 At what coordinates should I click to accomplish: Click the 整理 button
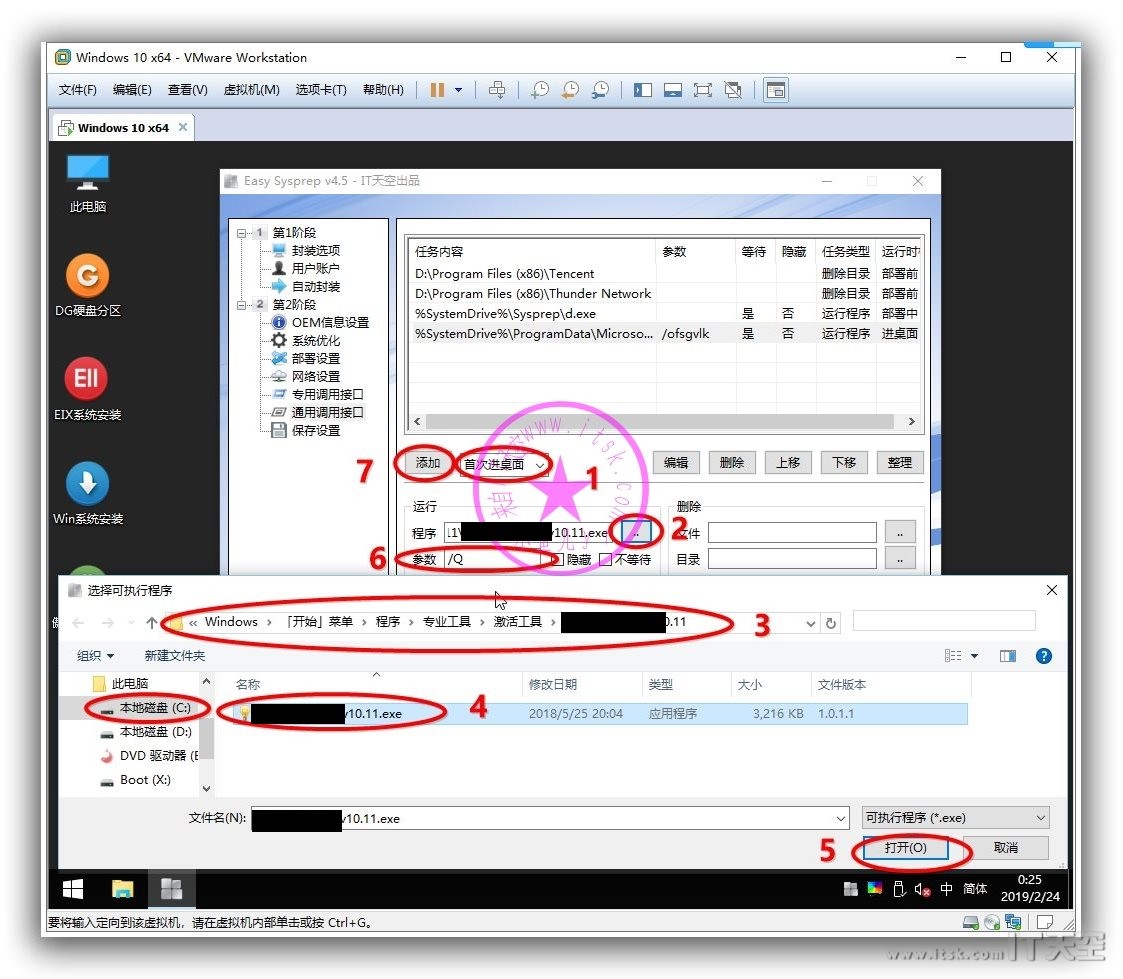point(900,463)
